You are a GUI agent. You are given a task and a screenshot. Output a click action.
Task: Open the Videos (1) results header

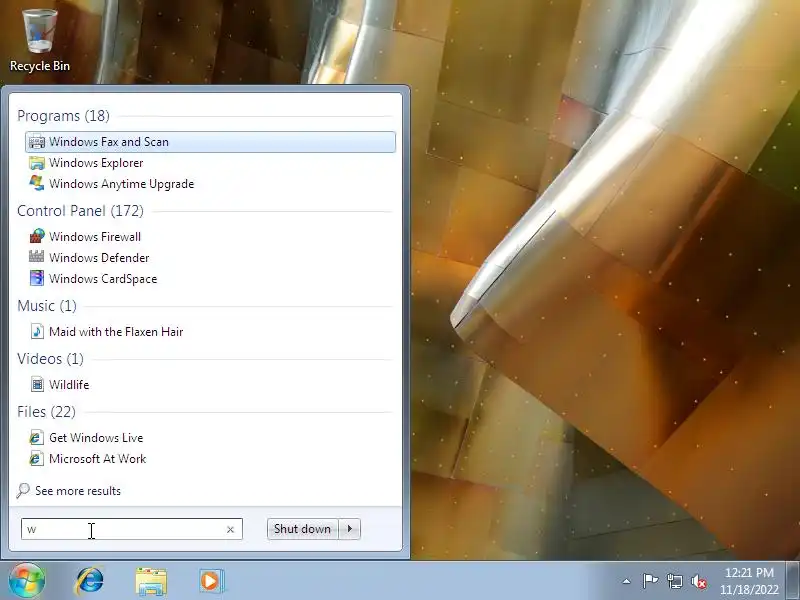[50, 359]
